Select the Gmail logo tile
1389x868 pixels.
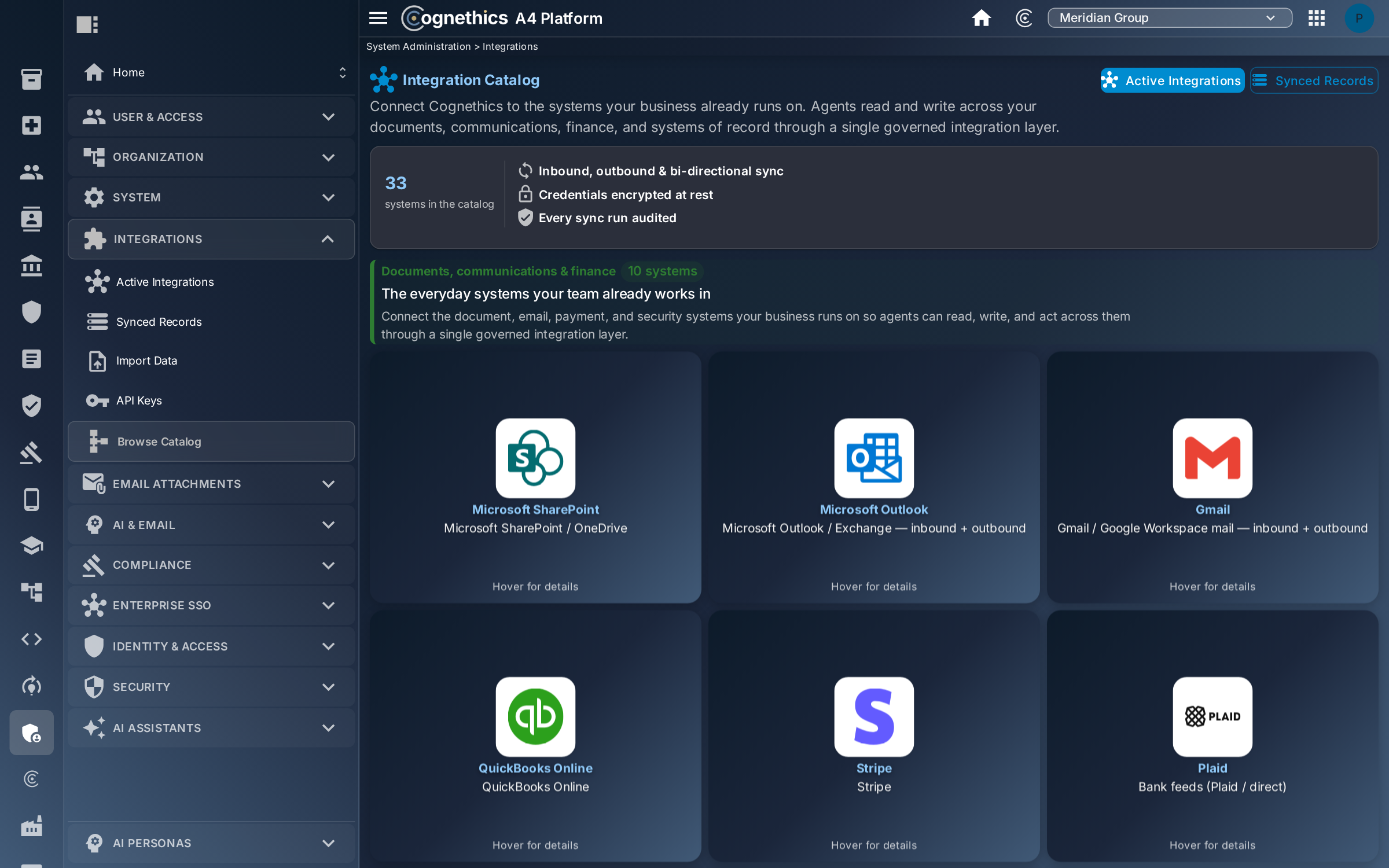click(1212, 458)
